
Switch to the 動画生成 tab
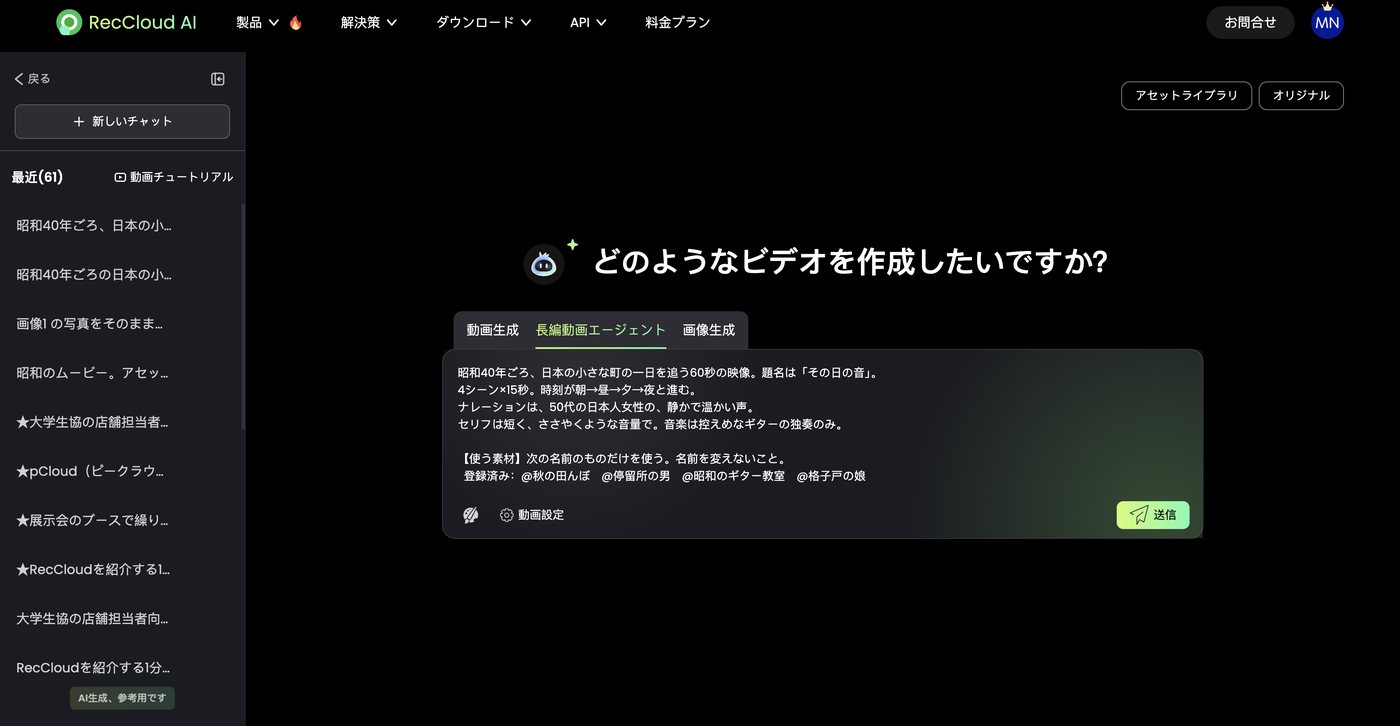click(x=493, y=330)
